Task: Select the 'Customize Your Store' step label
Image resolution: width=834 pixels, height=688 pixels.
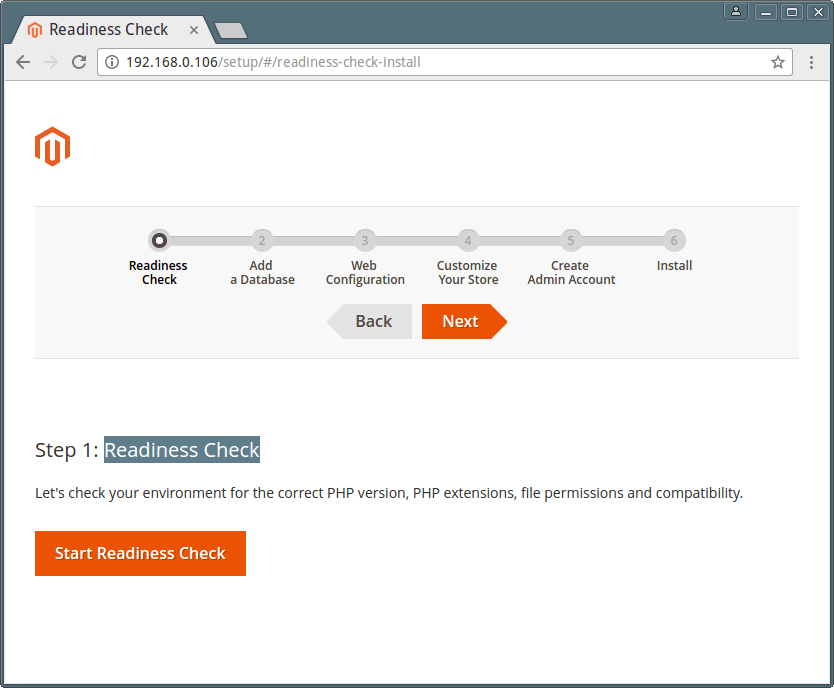Action: (468, 272)
